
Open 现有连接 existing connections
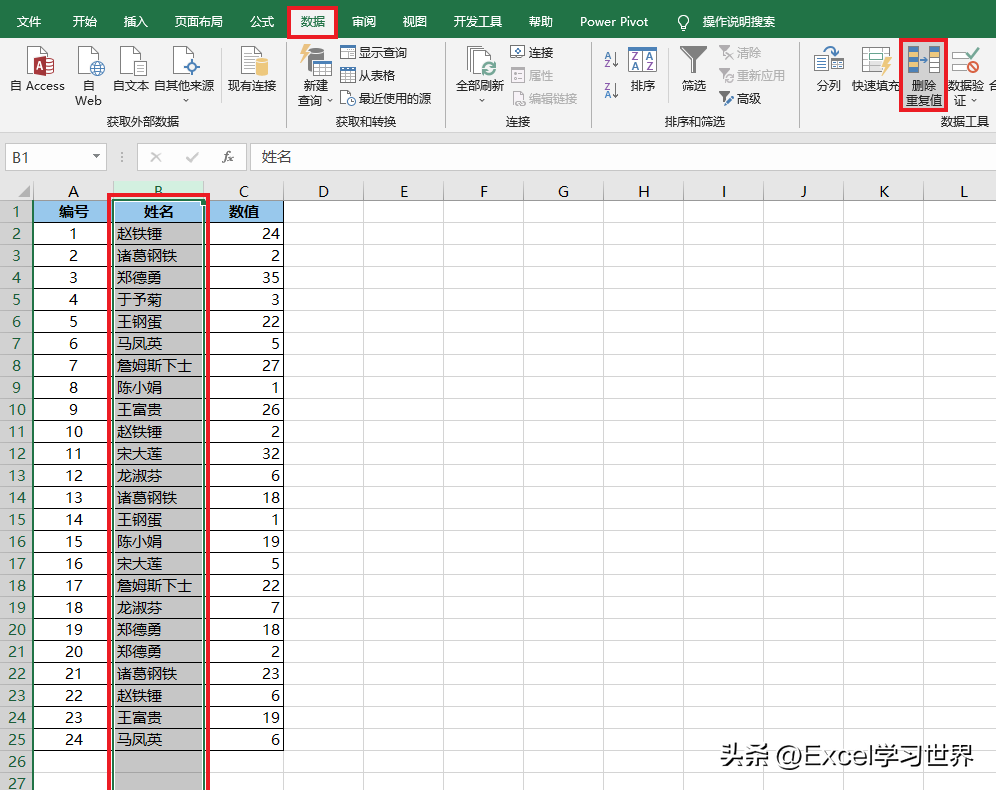click(252, 69)
